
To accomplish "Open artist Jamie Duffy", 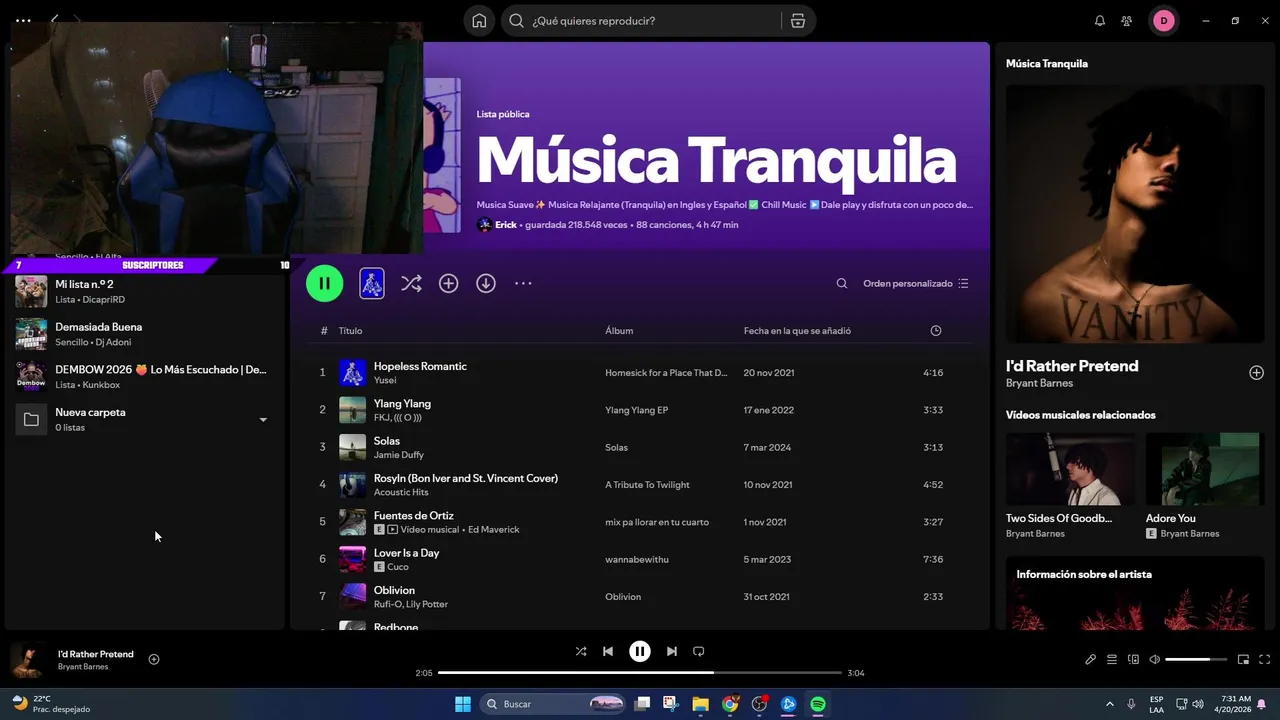I will tap(399, 455).
